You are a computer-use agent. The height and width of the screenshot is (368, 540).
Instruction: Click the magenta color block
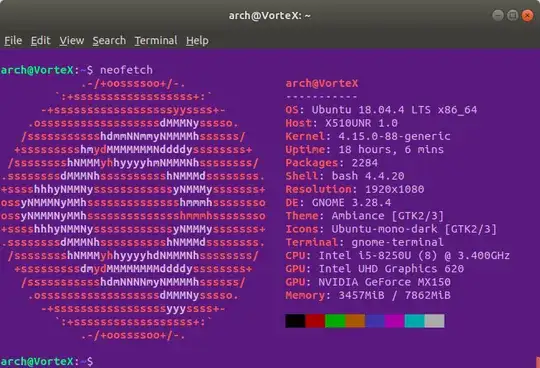pos(395,321)
